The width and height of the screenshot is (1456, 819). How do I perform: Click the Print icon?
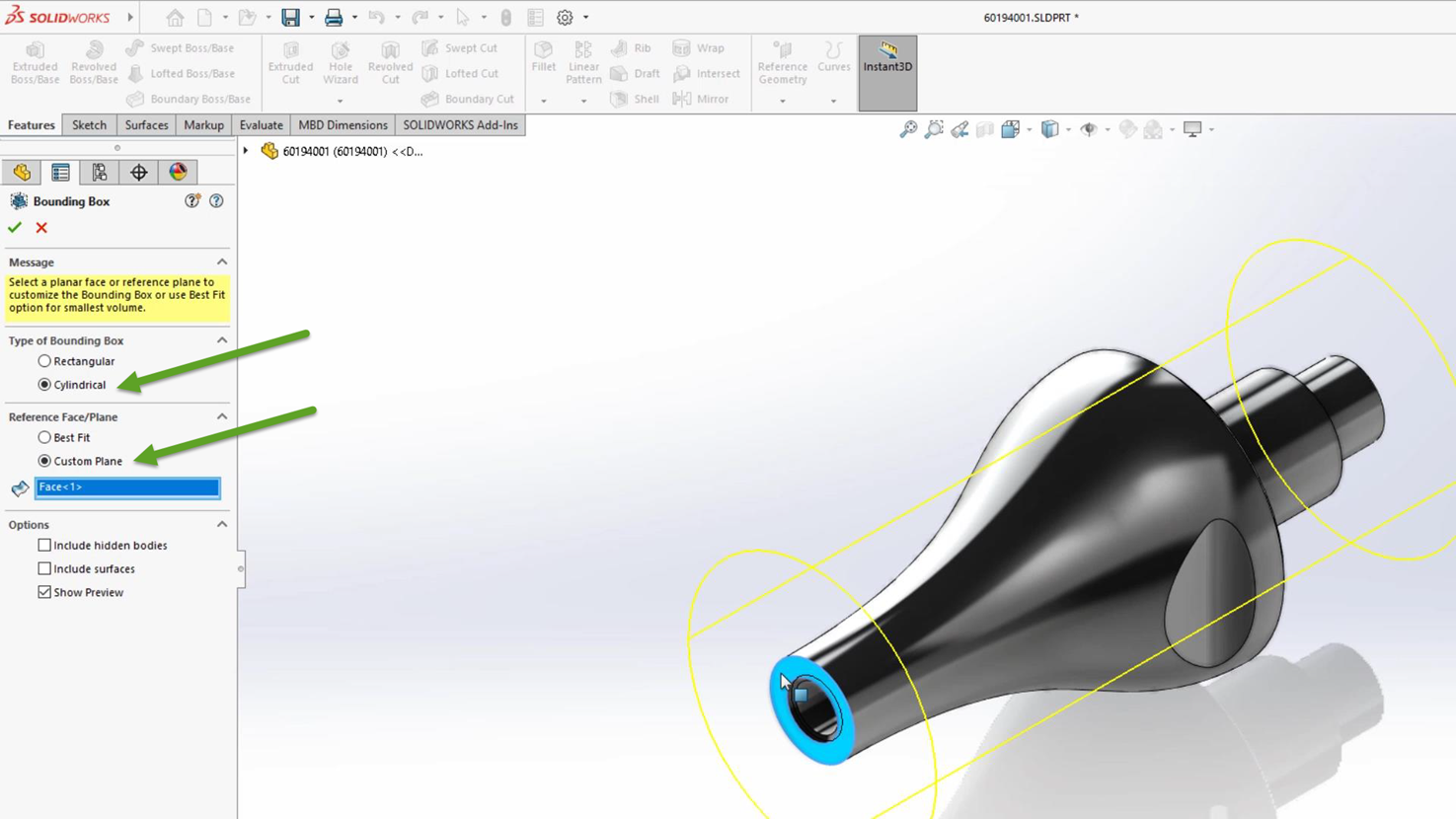(334, 17)
